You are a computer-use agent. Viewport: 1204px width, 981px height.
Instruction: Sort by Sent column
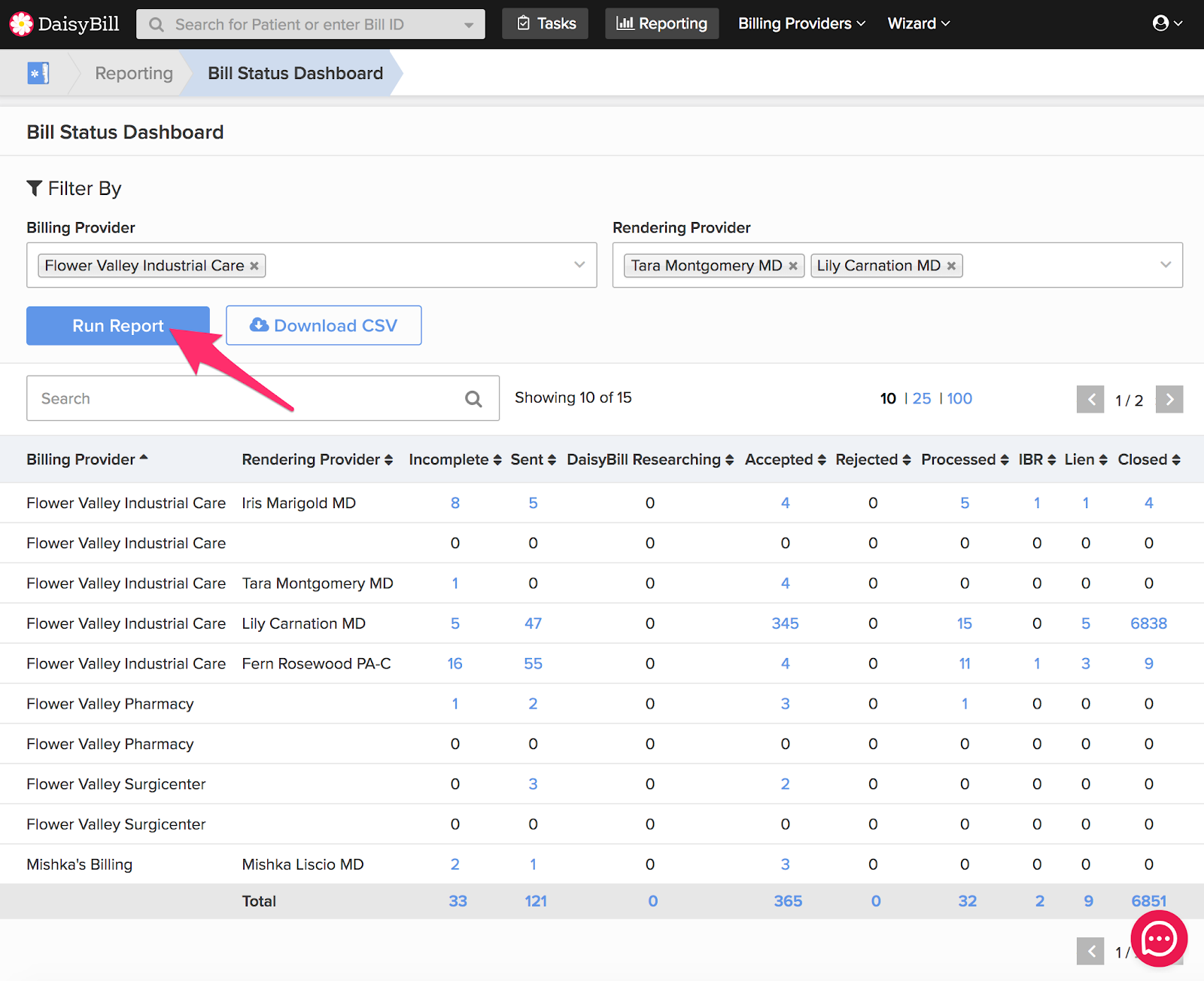[x=533, y=459]
